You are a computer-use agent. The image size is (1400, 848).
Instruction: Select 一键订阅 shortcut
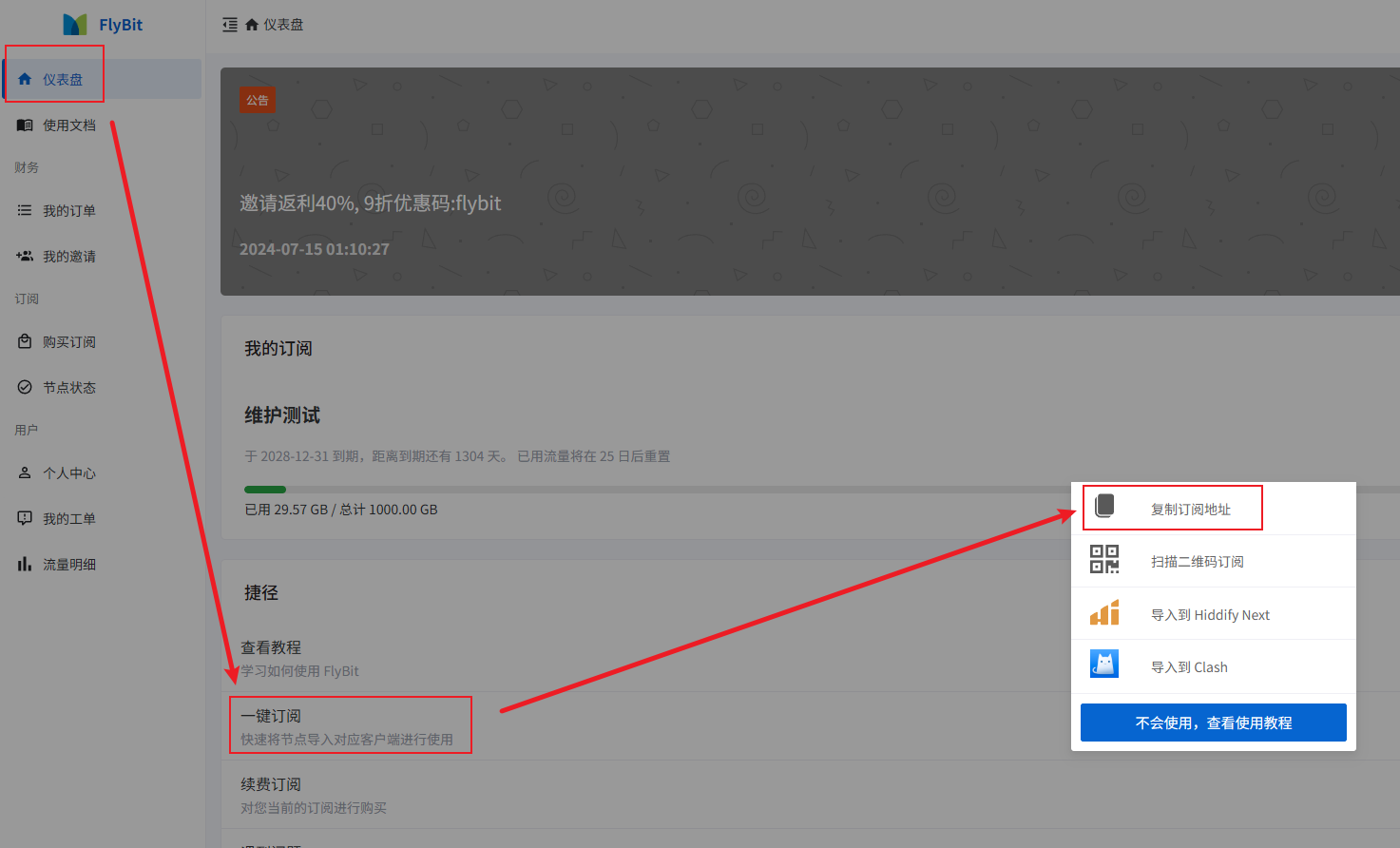click(x=348, y=726)
